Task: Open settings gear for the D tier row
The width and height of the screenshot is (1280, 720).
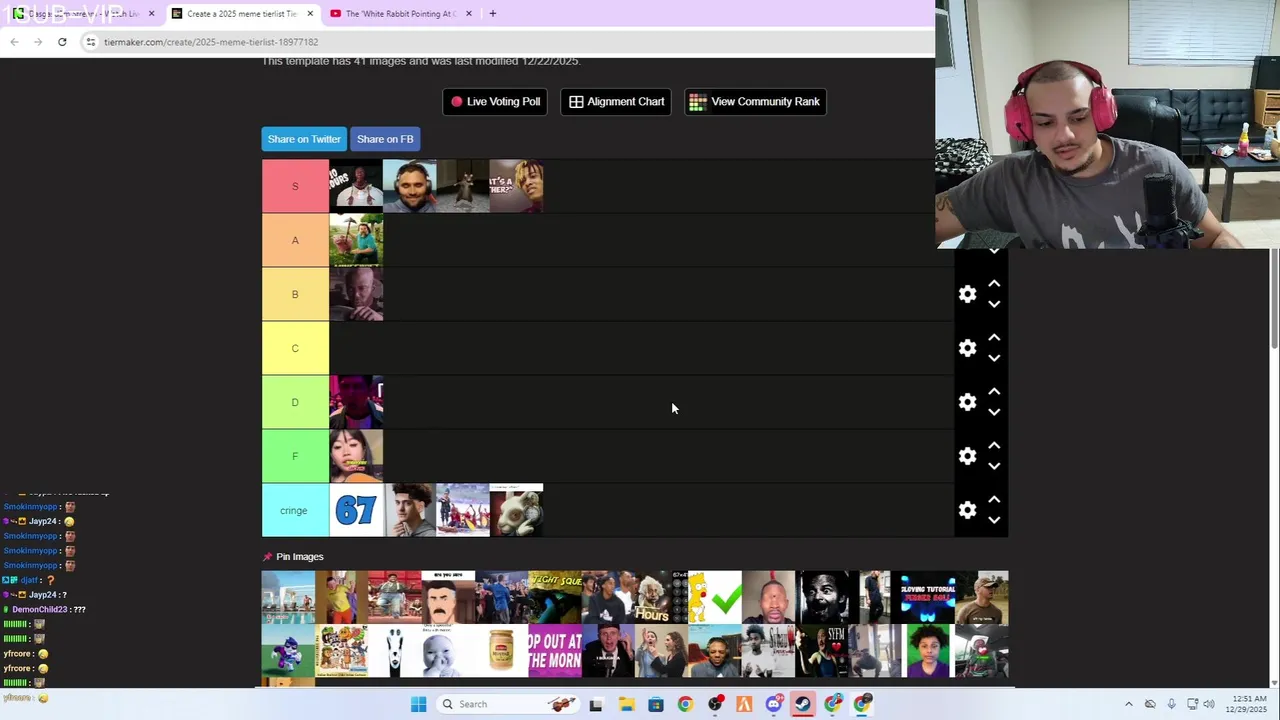Action: point(967,402)
